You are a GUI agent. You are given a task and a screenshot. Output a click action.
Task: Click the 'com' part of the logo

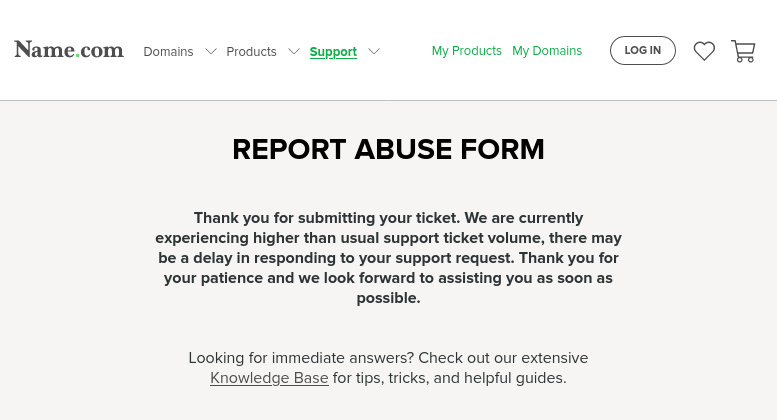click(102, 51)
